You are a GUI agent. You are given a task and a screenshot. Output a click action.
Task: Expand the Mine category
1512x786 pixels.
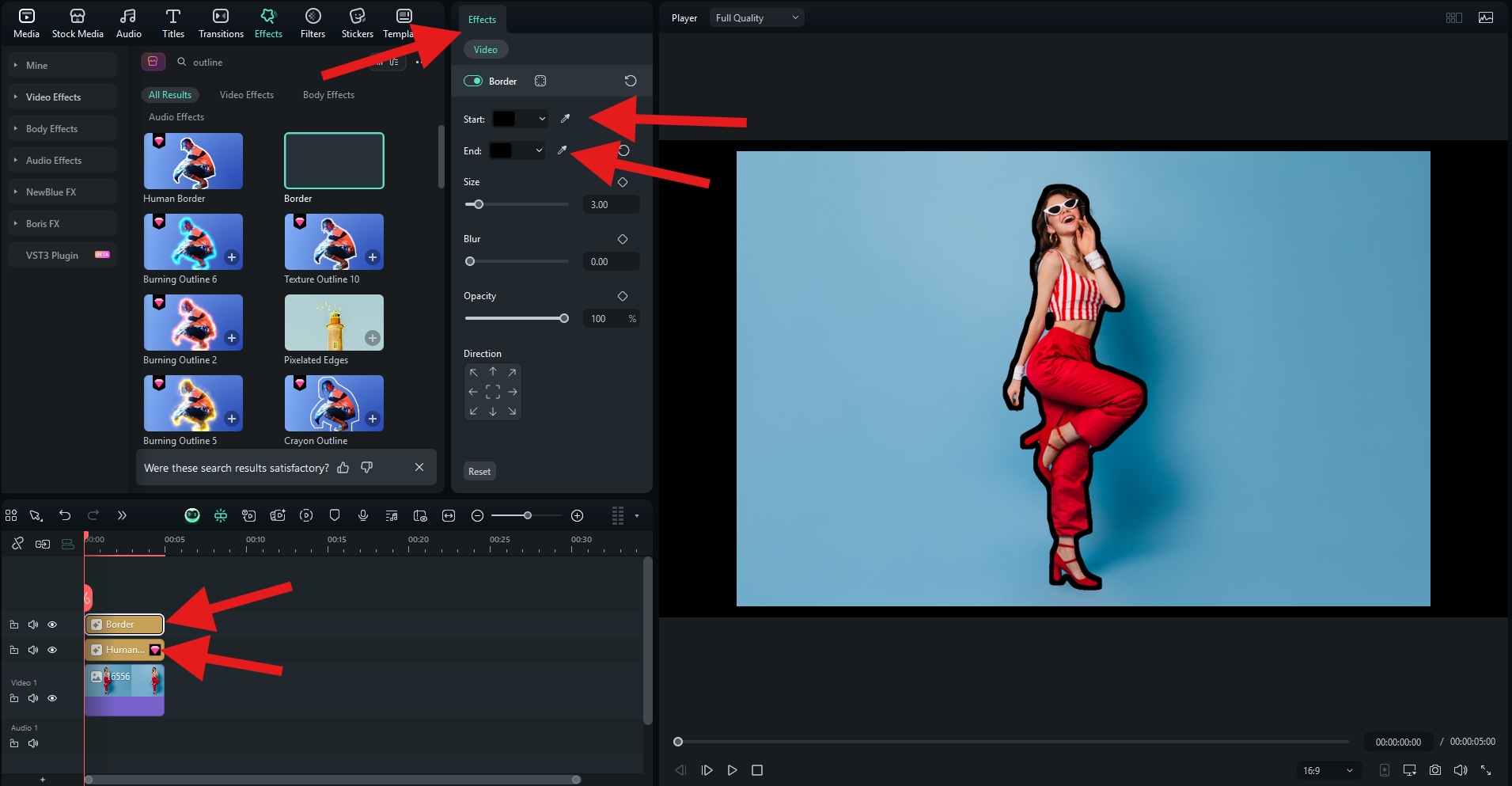tap(63, 65)
